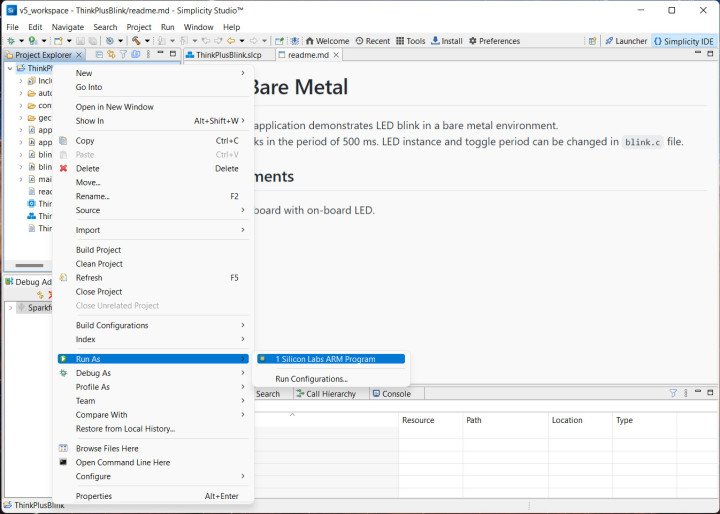
Task: Select Clean Project in context menu
Action: pyautogui.click(x=153, y=264)
